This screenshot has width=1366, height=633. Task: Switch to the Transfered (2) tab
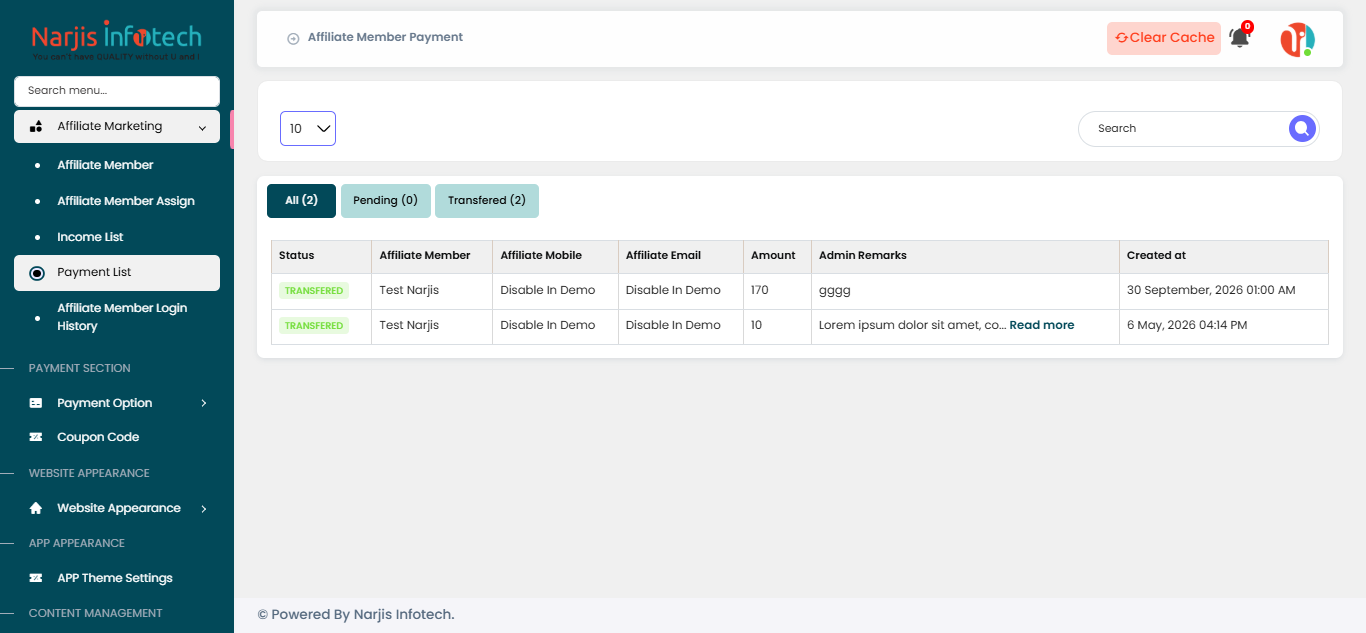[x=487, y=200]
